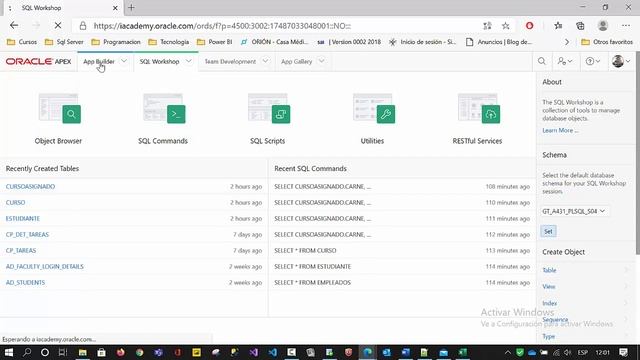Open the SQL Workshop tab
This screenshot has width=640, height=360.
(159, 61)
